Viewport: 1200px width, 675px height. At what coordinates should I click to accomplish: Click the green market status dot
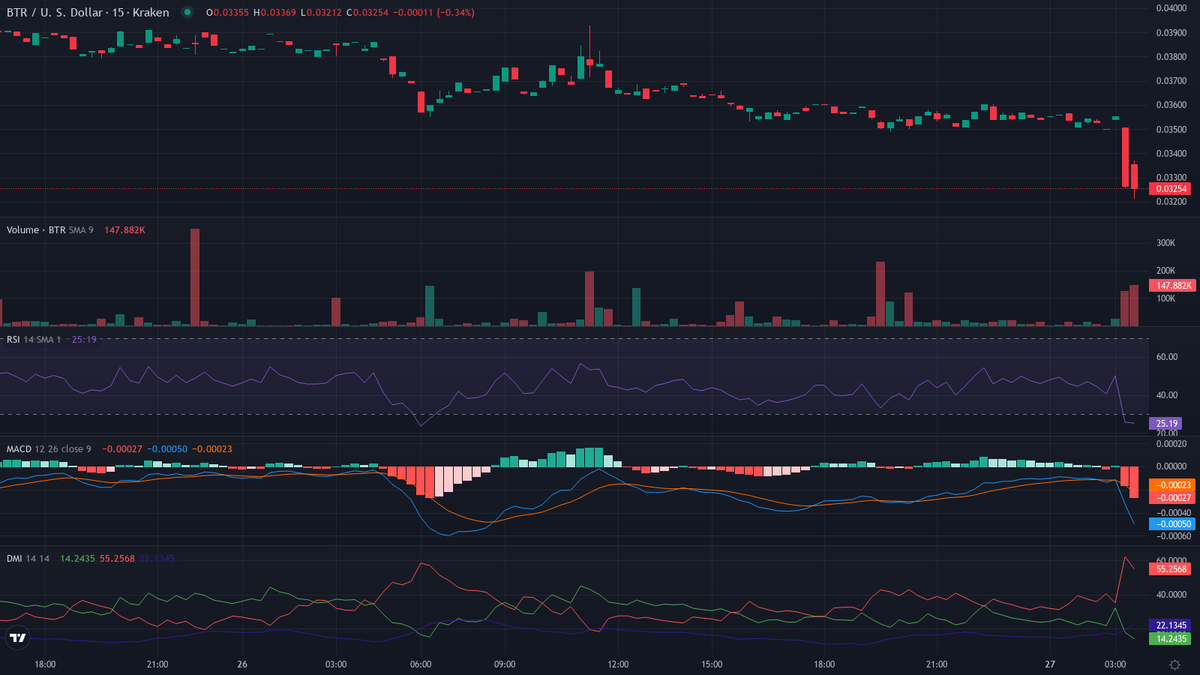tap(189, 12)
